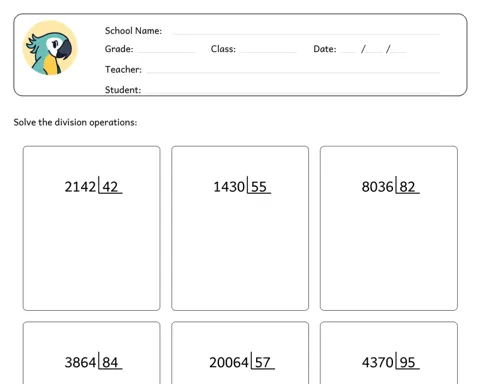Image resolution: width=480 pixels, height=384 pixels.
Task: Click the Student name line
Action: [292, 90]
